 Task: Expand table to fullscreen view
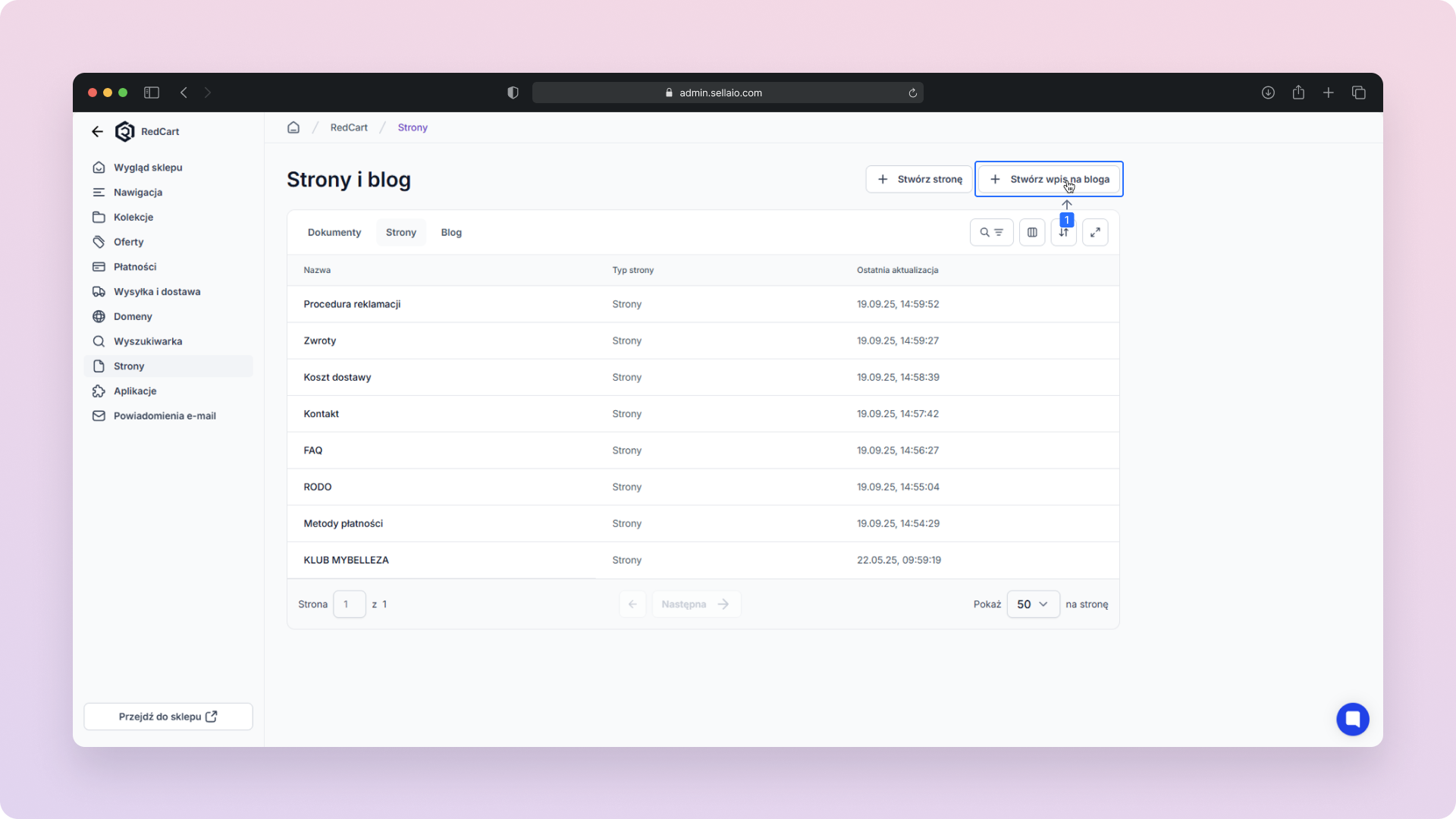pos(1095,232)
